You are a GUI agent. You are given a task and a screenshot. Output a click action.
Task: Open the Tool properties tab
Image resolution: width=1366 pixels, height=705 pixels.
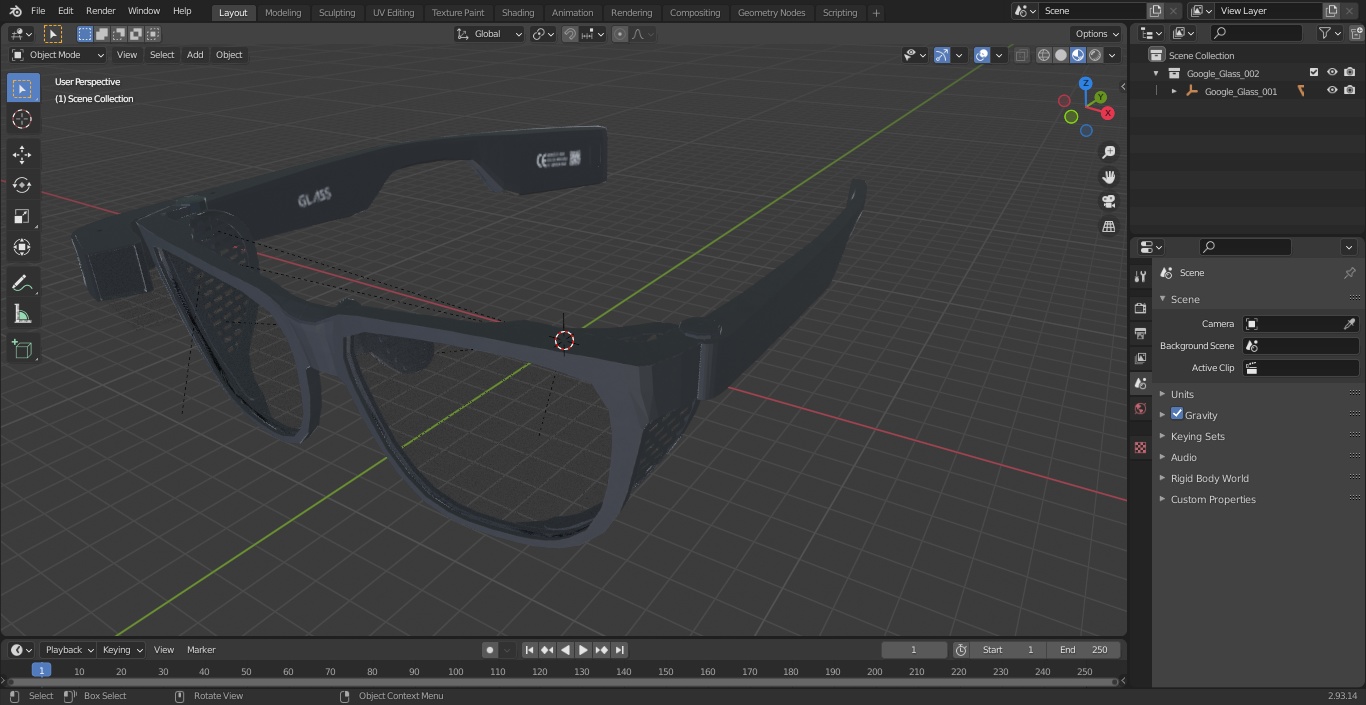tap(1140, 276)
